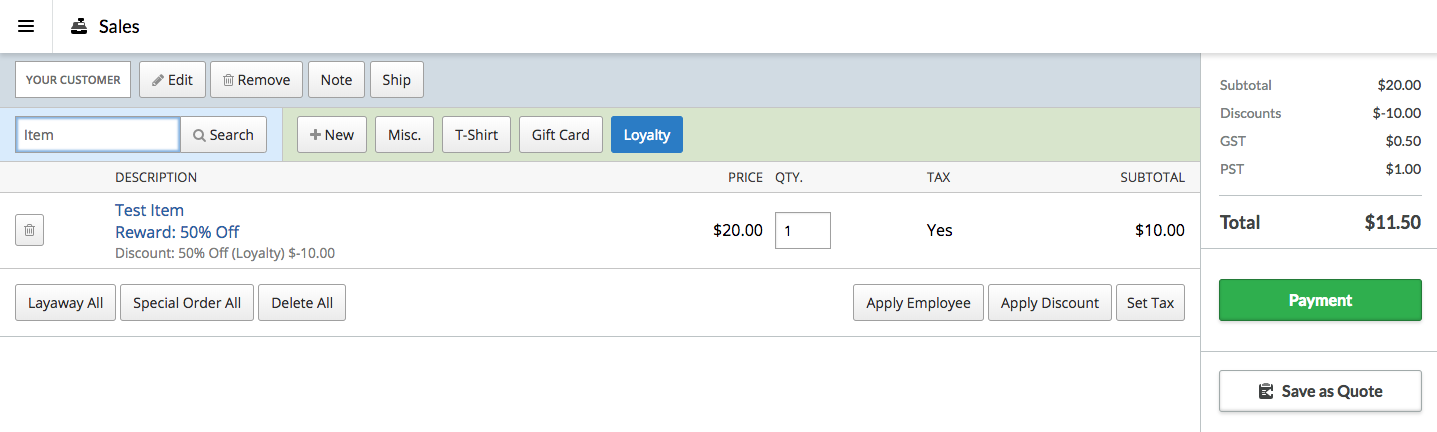Add a Gift Card to sale
Screen dimensions: 1437x432
tap(561, 135)
